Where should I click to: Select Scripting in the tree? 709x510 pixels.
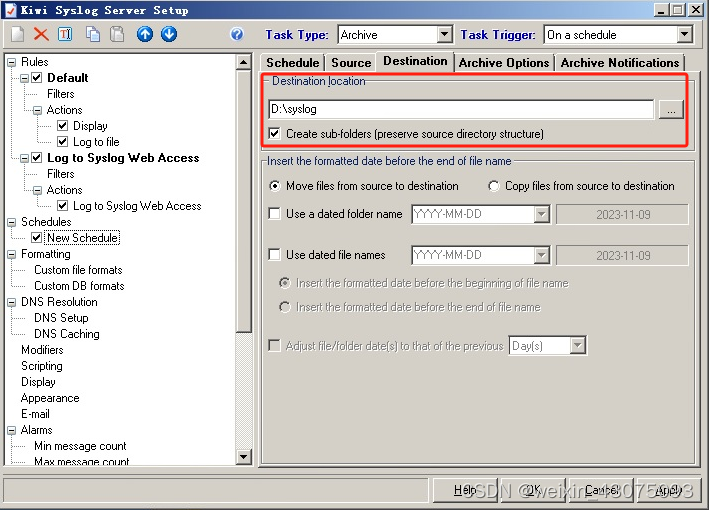click(42, 366)
